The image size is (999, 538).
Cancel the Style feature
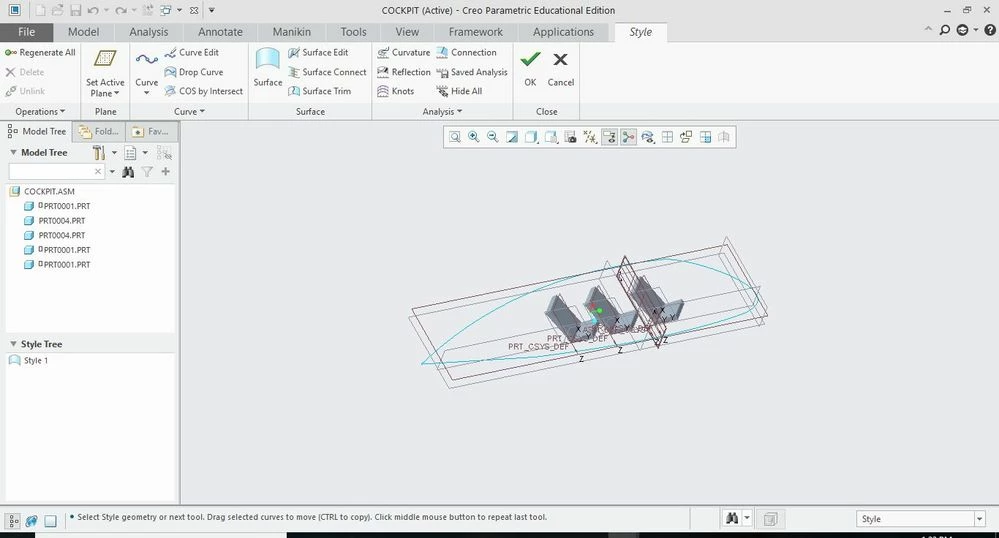[x=561, y=68]
